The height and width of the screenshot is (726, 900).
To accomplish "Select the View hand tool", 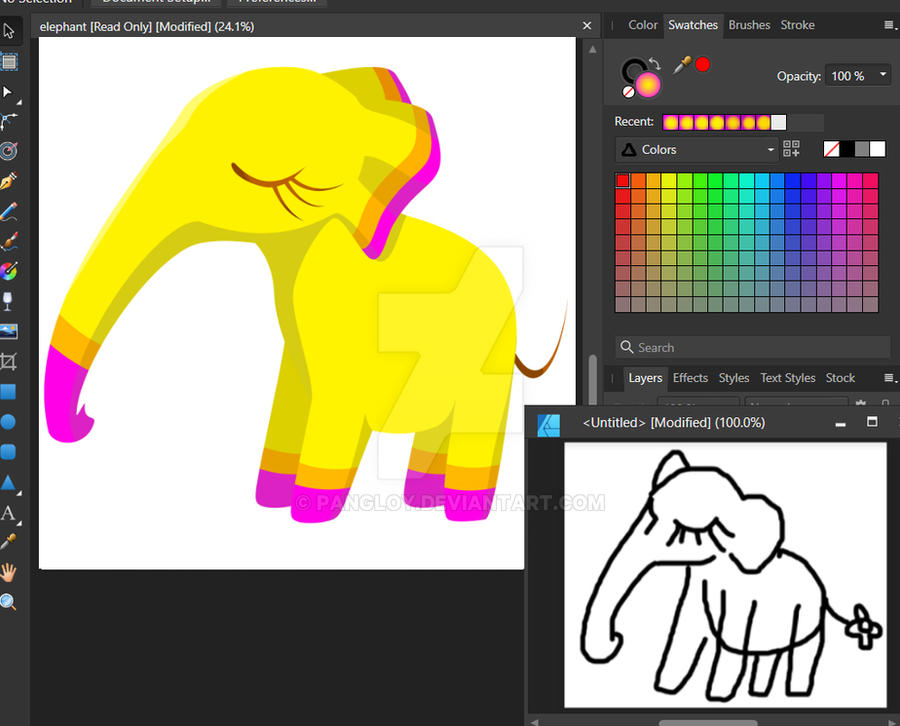I will coord(8,572).
